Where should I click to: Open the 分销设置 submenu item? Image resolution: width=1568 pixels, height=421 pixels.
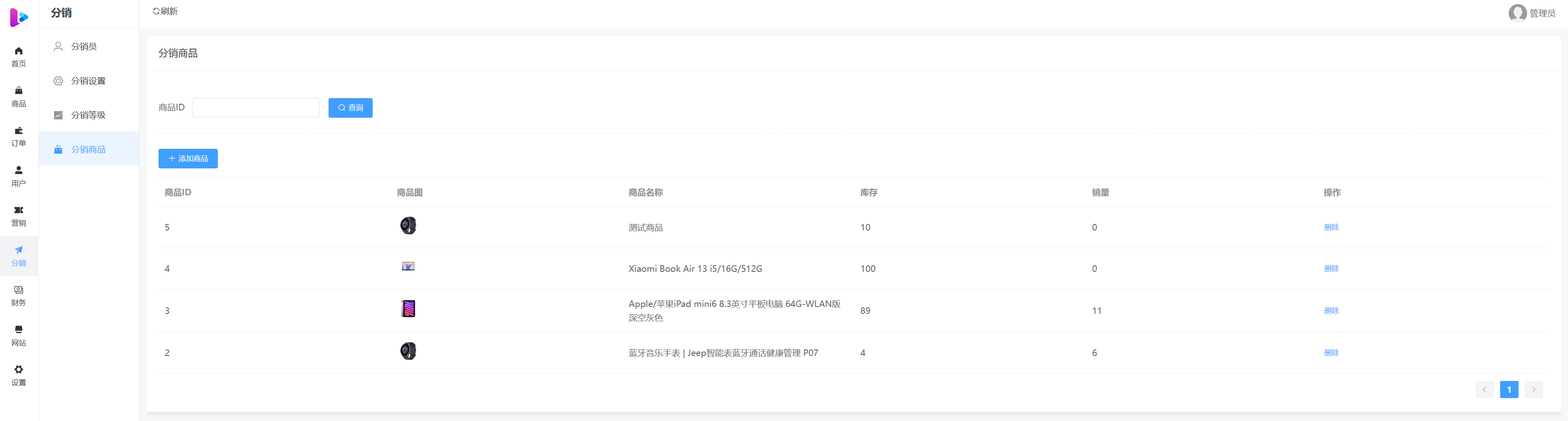(88, 81)
